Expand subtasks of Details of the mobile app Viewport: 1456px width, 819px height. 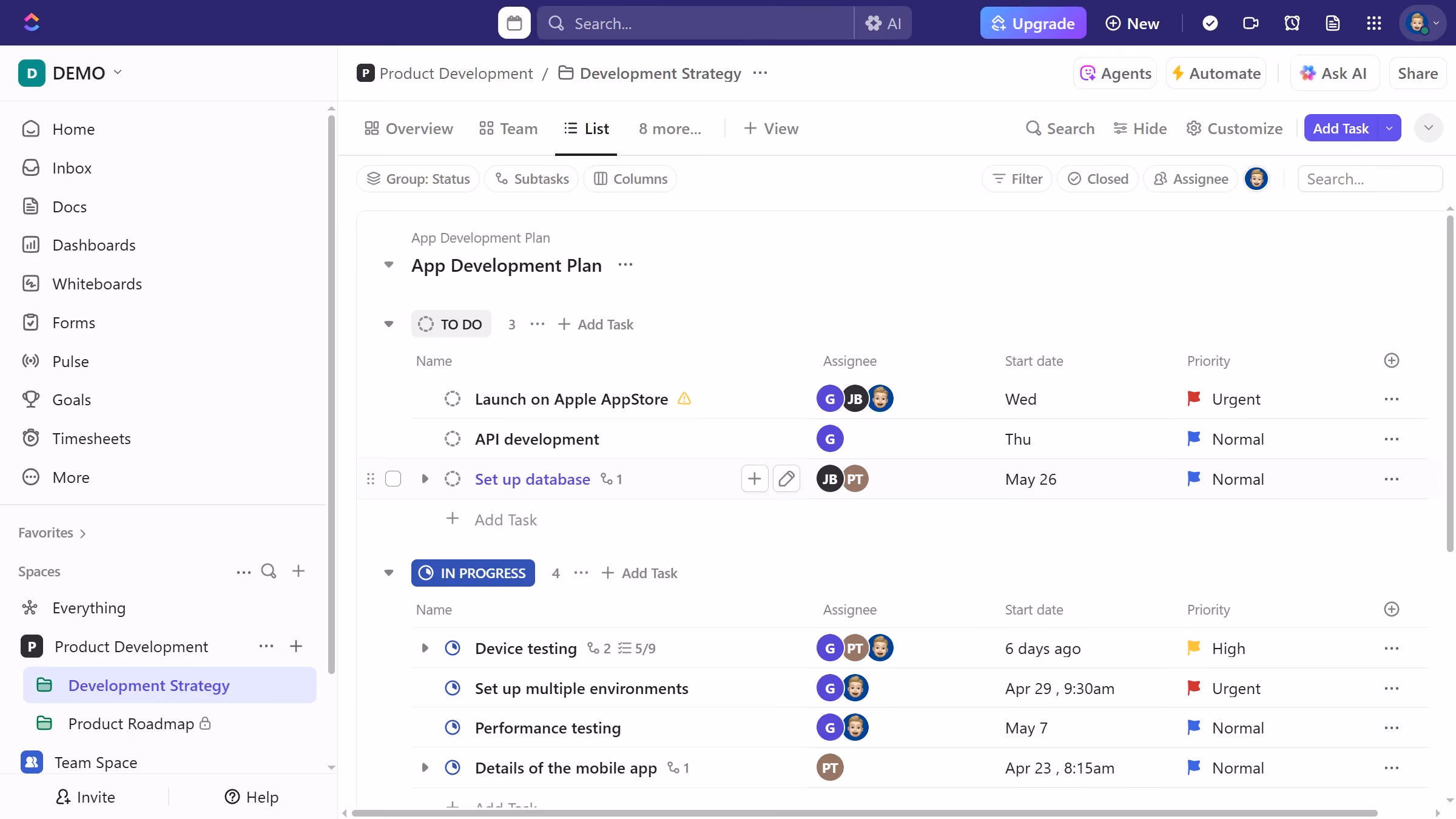click(425, 767)
